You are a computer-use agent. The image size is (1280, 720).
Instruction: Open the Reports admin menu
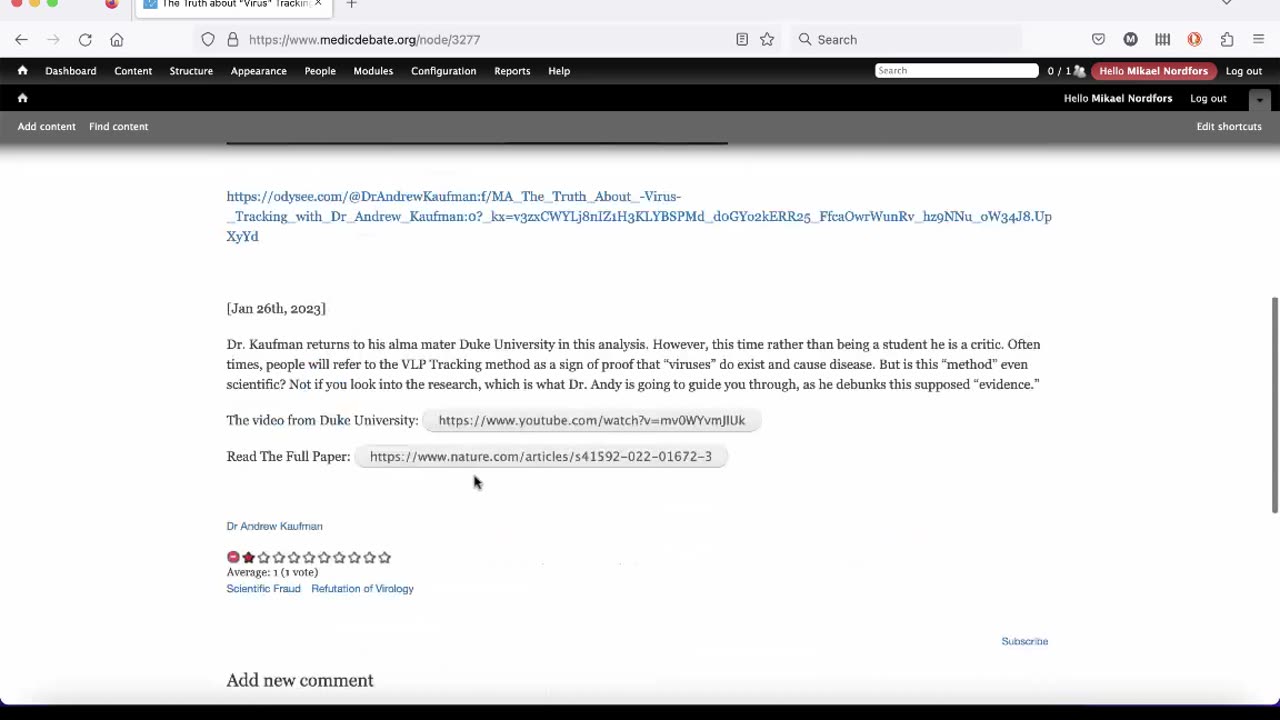512,71
